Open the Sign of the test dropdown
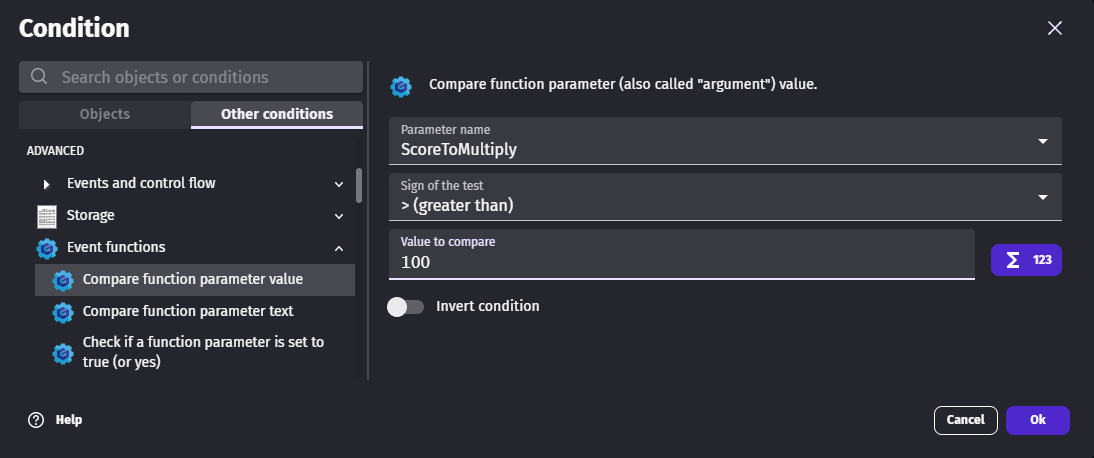This screenshot has width=1094, height=458. (x=1043, y=197)
